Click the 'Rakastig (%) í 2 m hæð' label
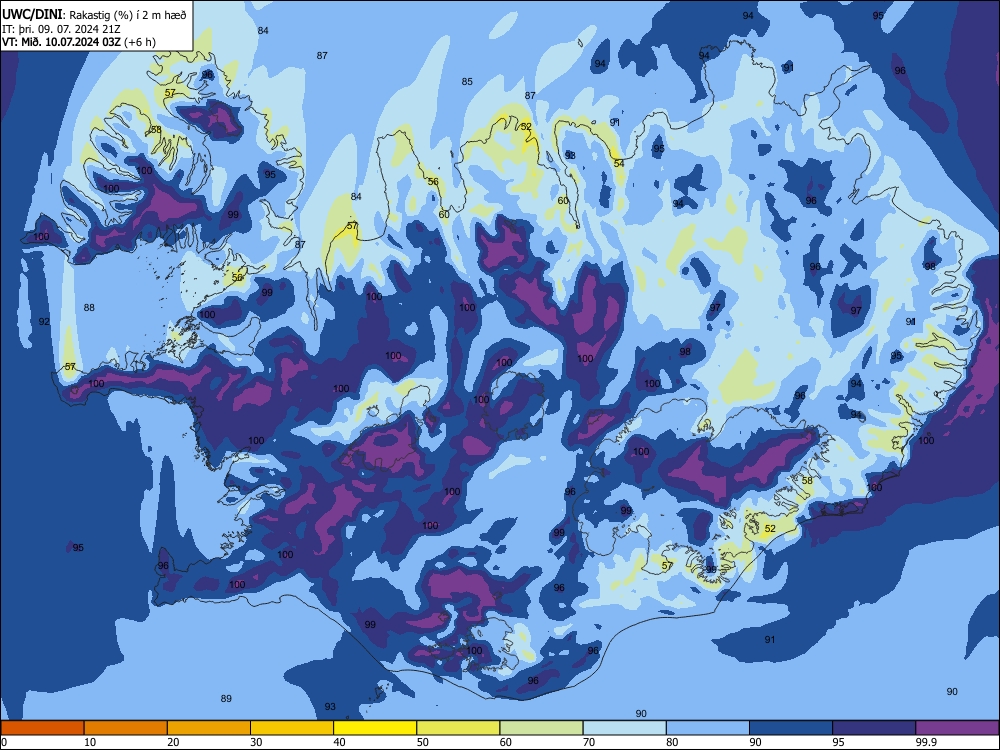The height and width of the screenshot is (750, 1000). tap(128, 15)
